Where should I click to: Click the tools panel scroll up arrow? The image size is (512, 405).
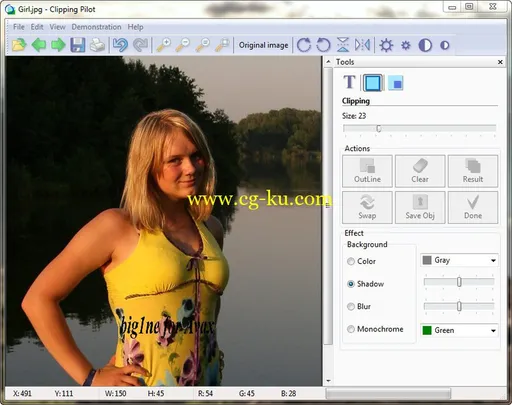(328, 62)
